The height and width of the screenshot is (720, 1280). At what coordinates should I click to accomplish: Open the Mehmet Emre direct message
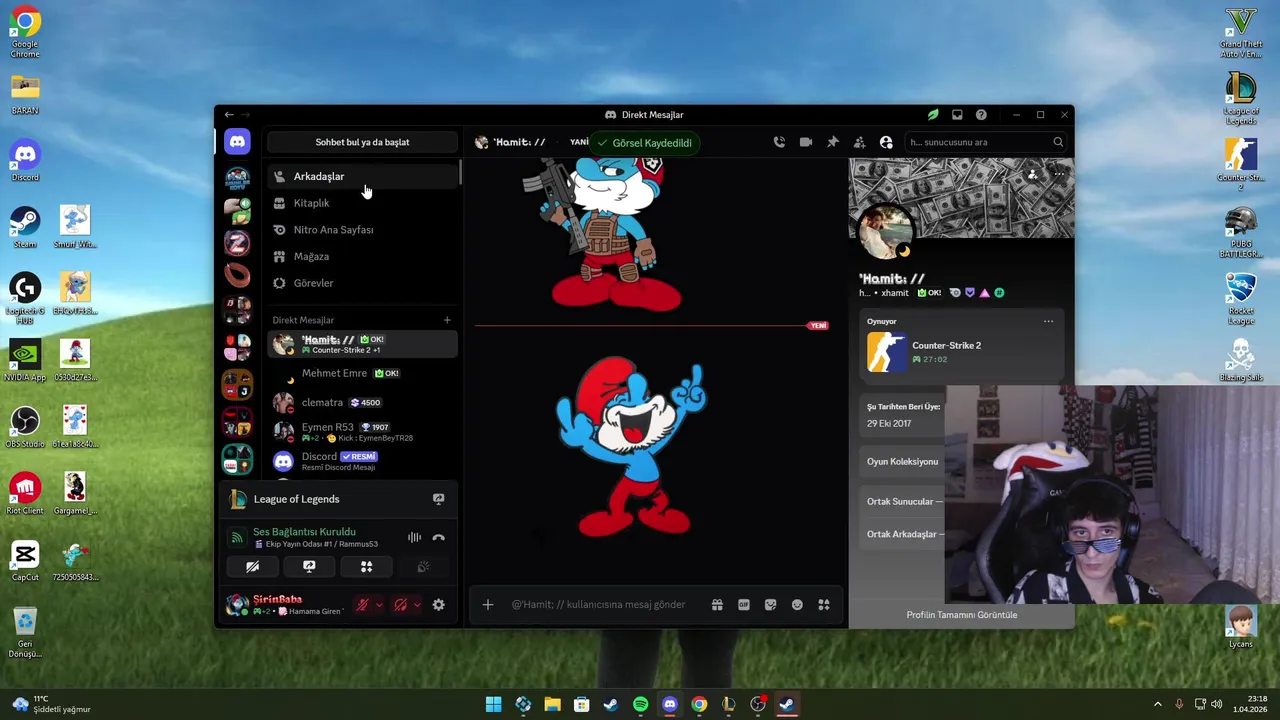[362, 373]
